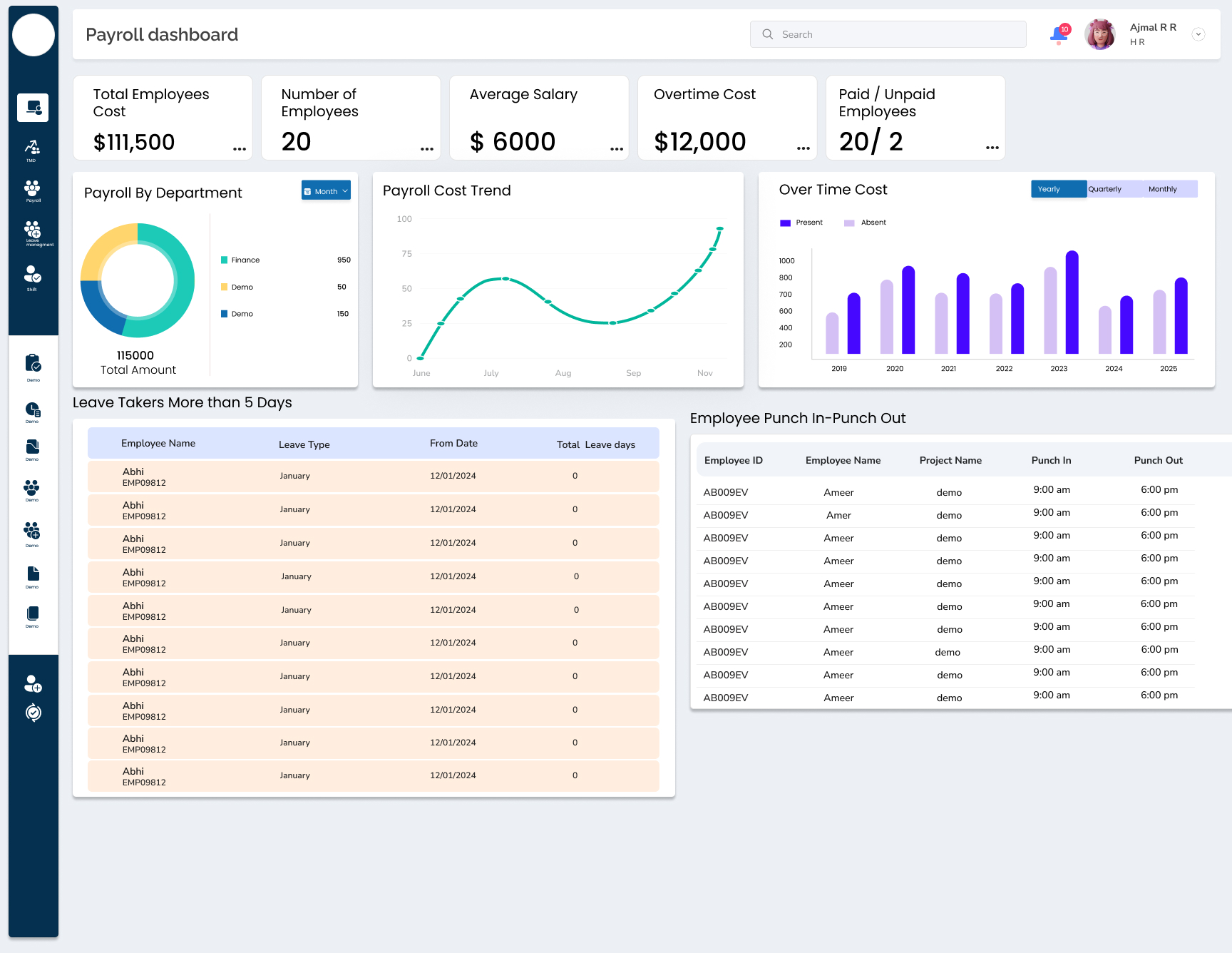Image resolution: width=1232 pixels, height=953 pixels.
Task: Toggle the Present legend series
Action: pyautogui.click(x=801, y=223)
